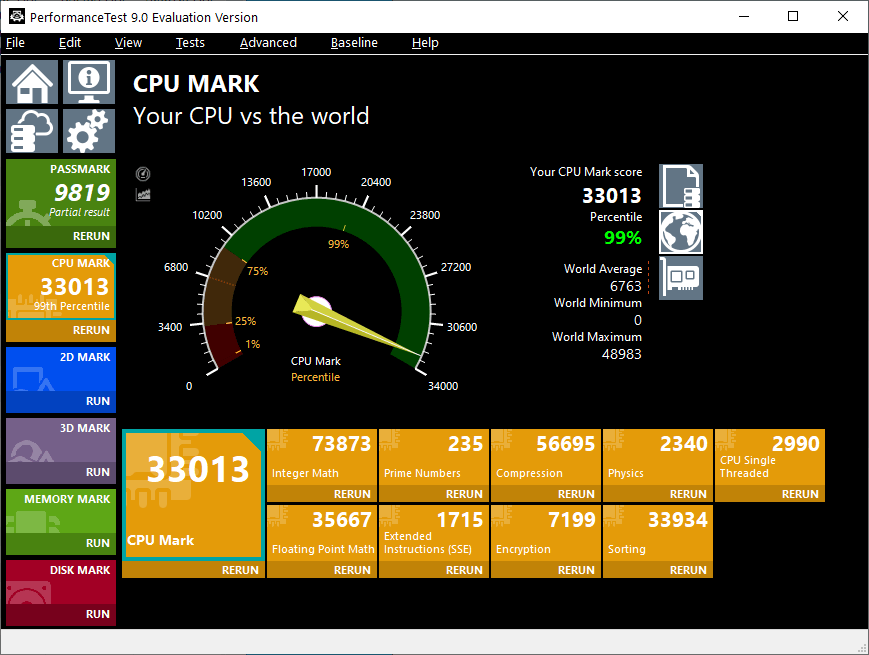Click the Prime Numbers 235 tile

[x=433, y=457]
